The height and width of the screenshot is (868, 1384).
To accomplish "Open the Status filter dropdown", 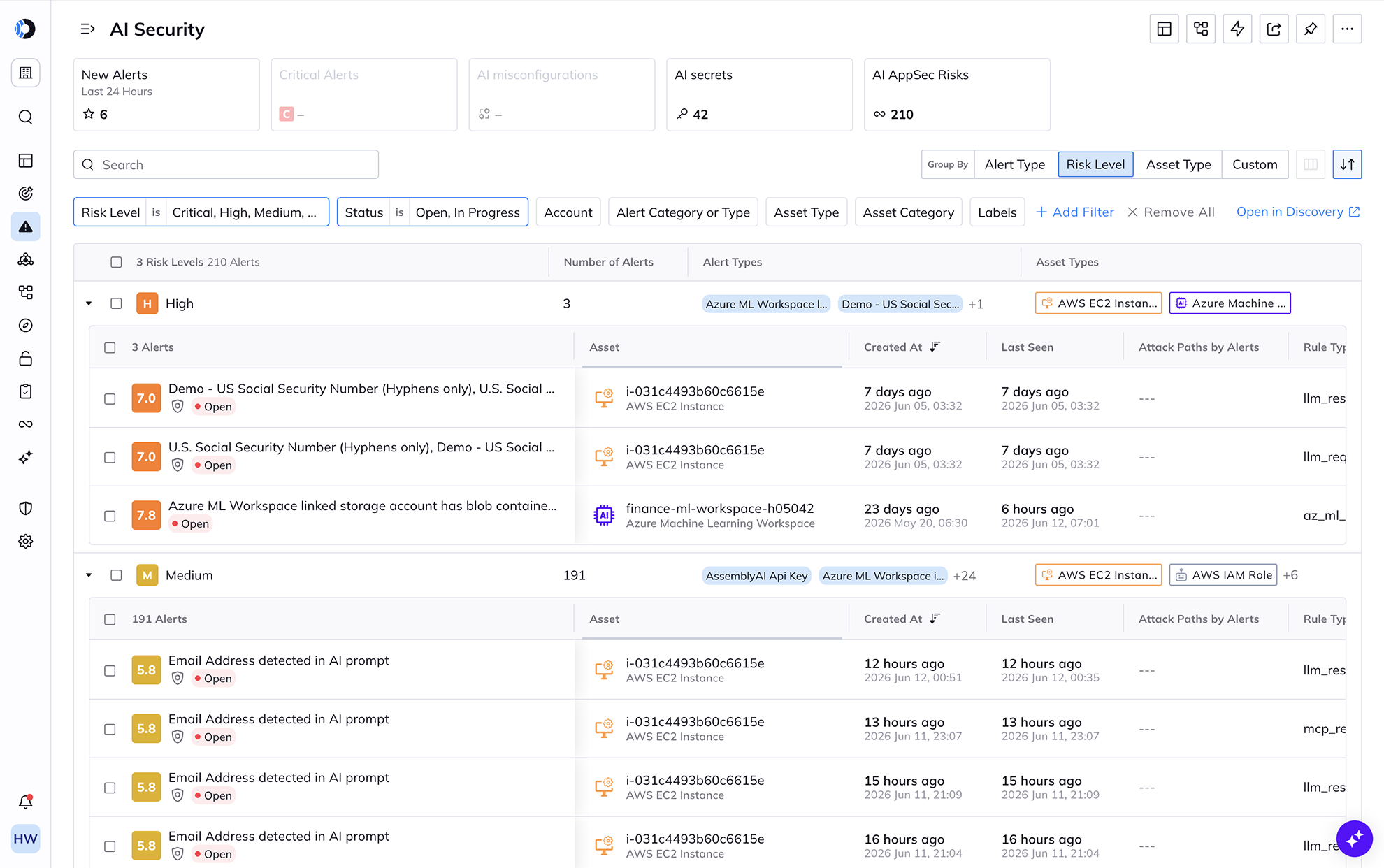I will [x=433, y=212].
